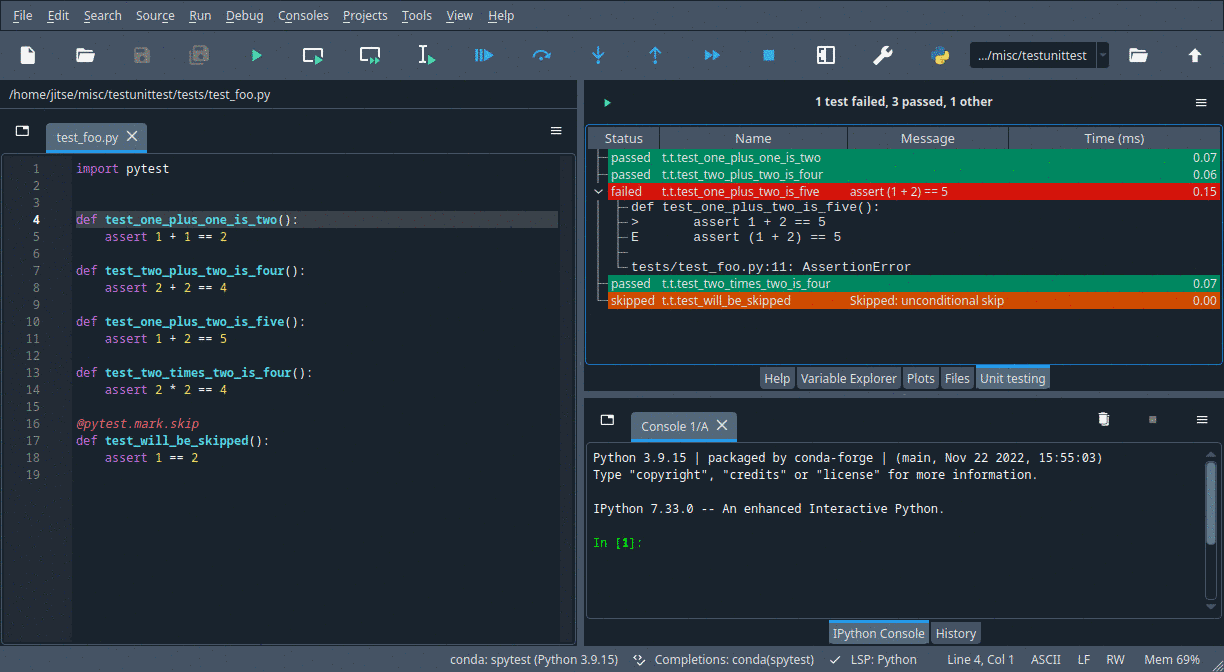Open the Unit testing options hamburger menu
The image size is (1224, 672).
pos(1201,101)
